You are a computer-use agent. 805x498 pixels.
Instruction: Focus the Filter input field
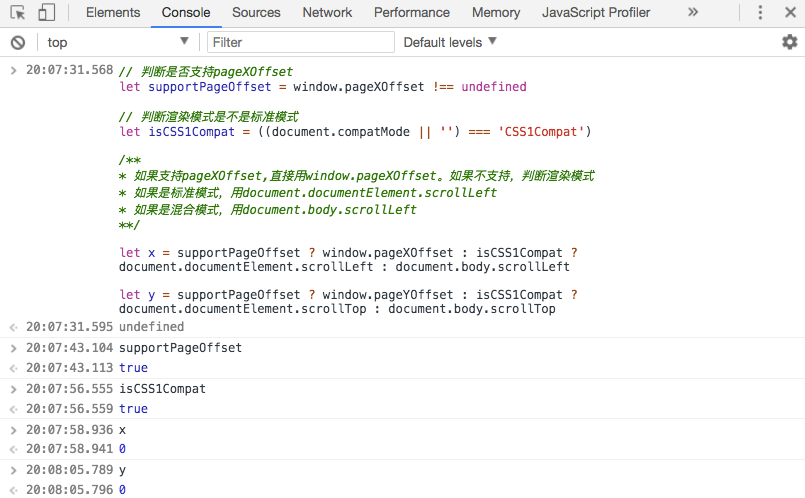pos(301,42)
